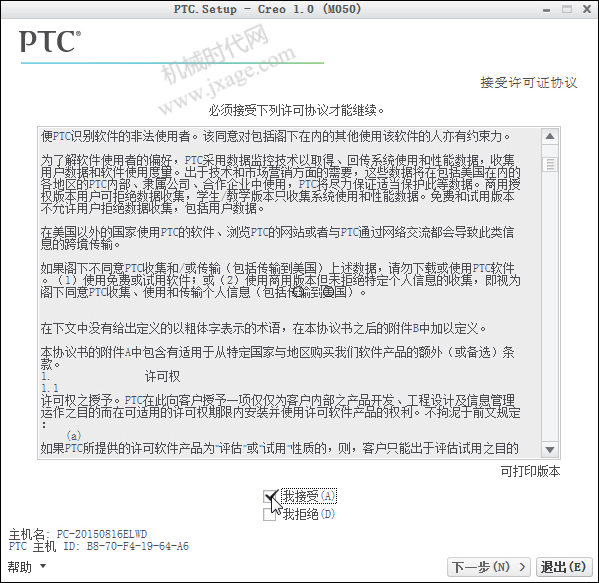Viewport: 599px width, 583px height.
Task: Click the title bar text PTC.Setup - Creo 1.0
Action: point(267,9)
